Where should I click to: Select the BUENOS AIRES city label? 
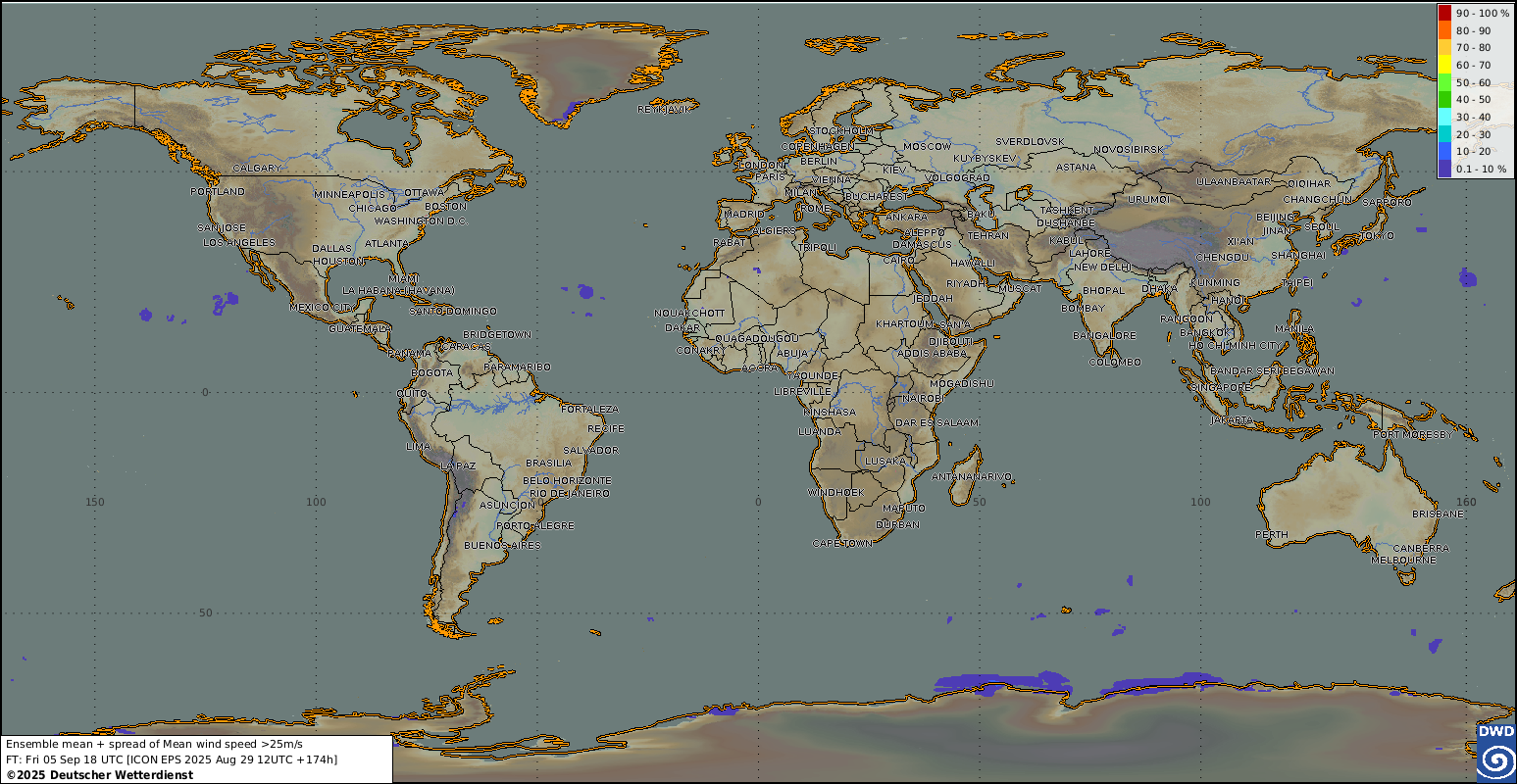pyautogui.click(x=502, y=546)
